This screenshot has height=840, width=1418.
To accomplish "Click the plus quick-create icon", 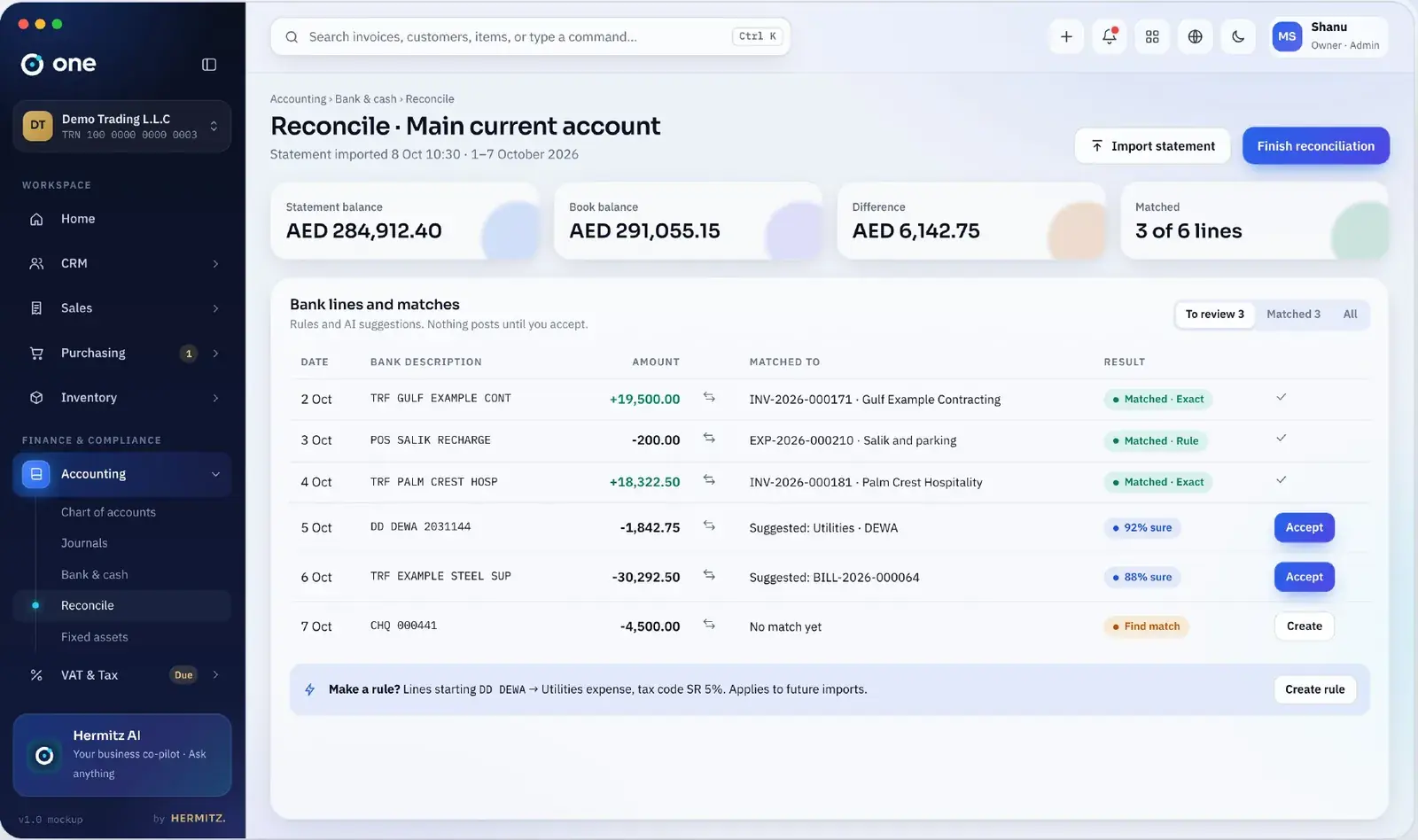I will tap(1066, 36).
